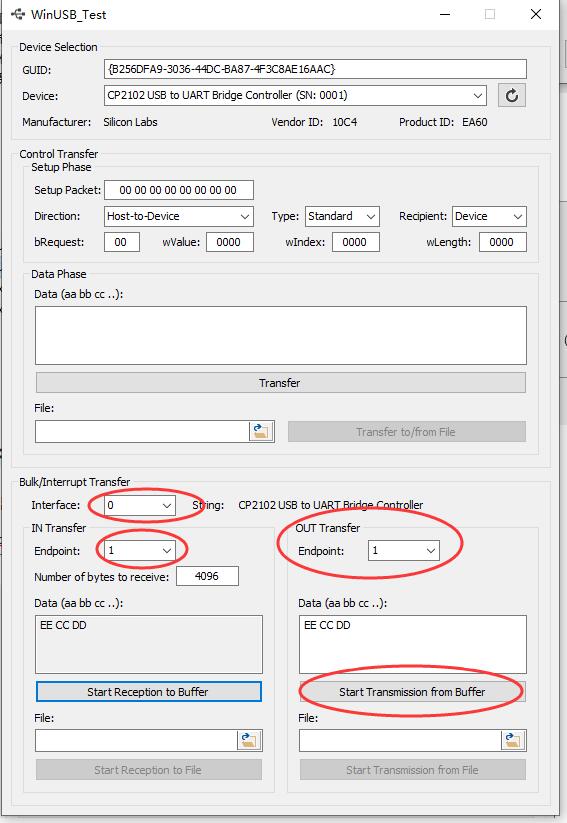Click Product ID value EA60
Image resolution: width=567 pixels, height=823 pixels.
pyautogui.click(x=475, y=122)
